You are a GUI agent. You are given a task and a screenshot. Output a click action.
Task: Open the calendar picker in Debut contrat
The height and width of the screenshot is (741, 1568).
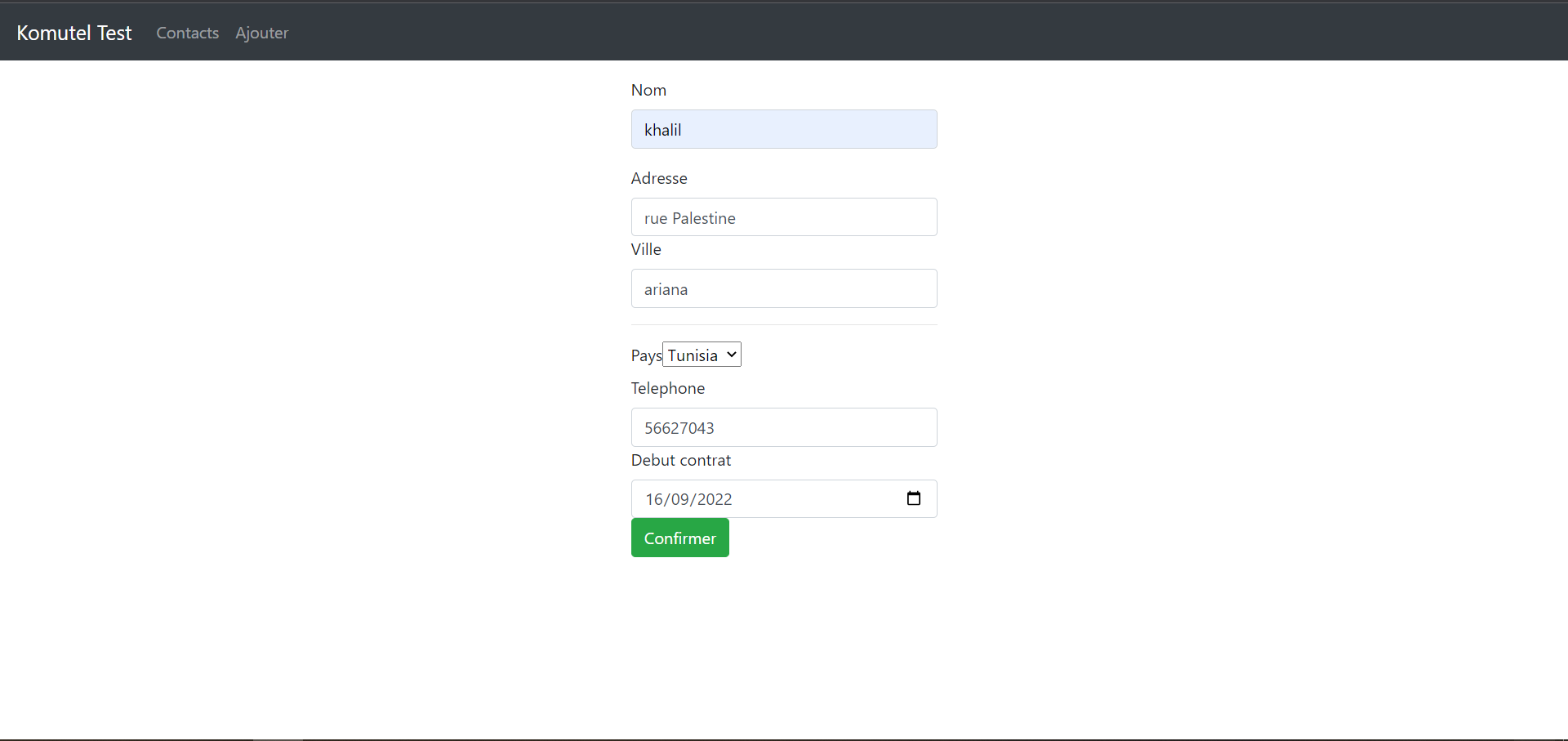tap(914, 498)
